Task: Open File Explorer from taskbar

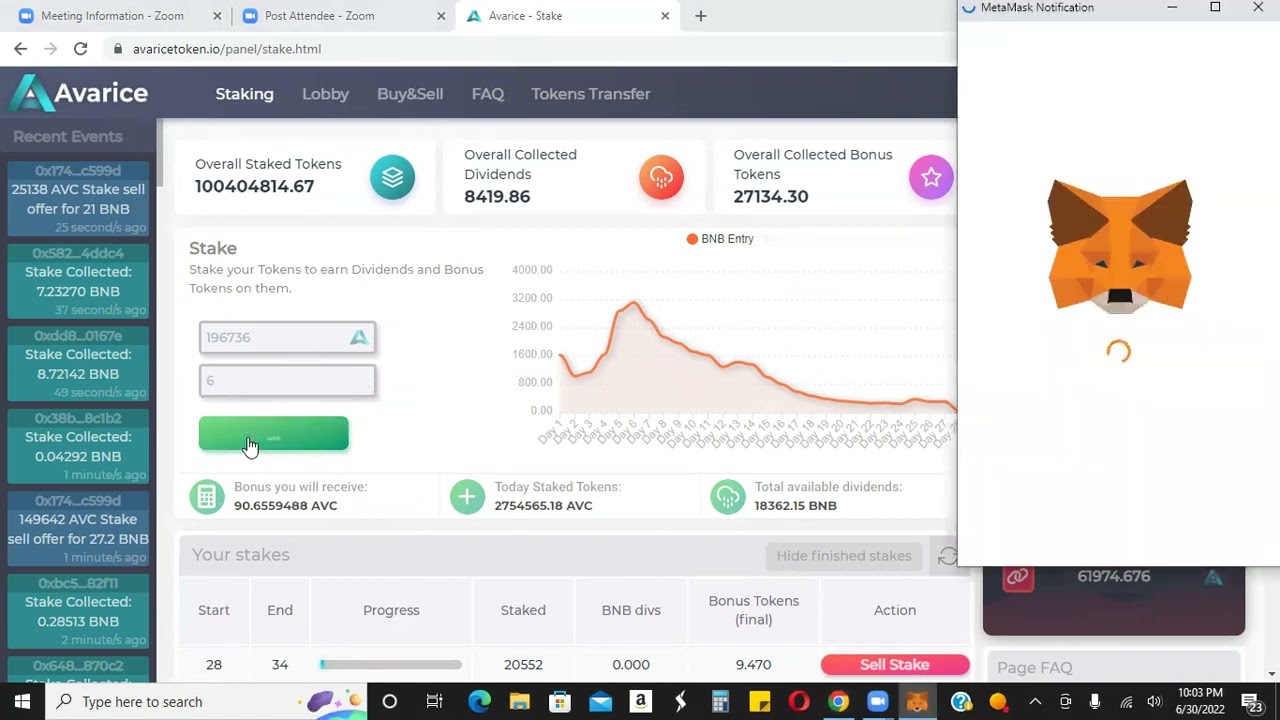Action: pyautogui.click(x=519, y=701)
